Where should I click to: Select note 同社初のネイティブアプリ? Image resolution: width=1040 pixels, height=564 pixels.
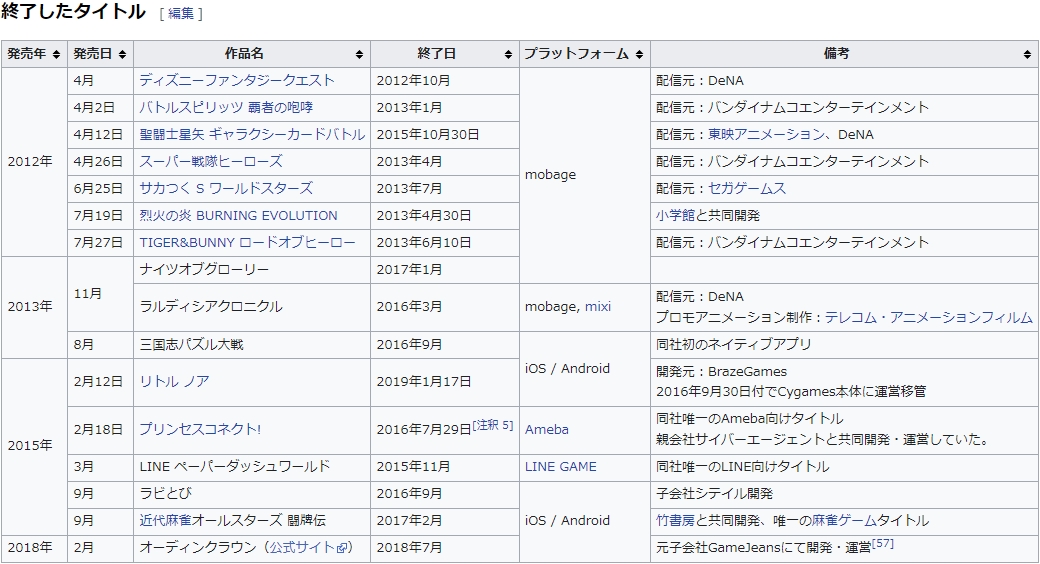pyautogui.click(x=734, y=344)
